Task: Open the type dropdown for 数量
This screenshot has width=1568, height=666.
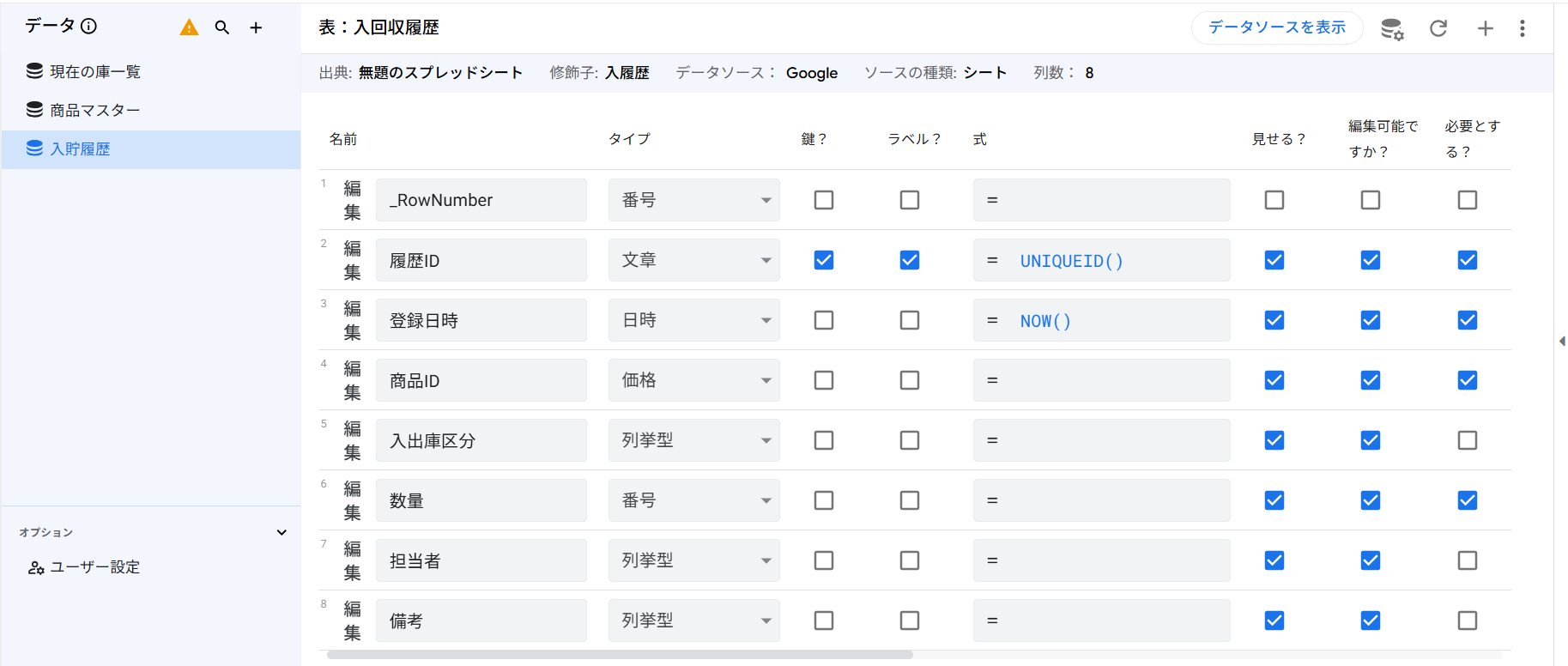Action: pyautogui.click(x=694, y=500)
